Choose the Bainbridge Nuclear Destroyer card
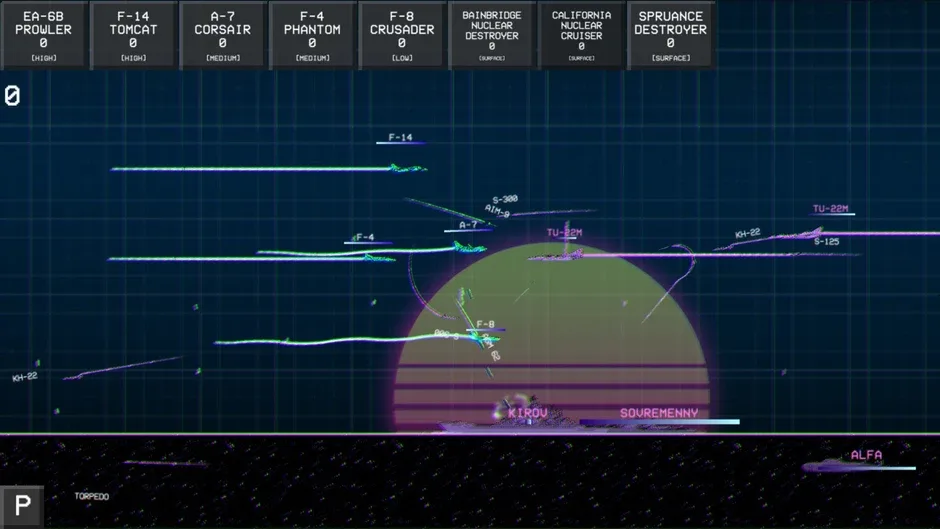 (x=492, y=35)
